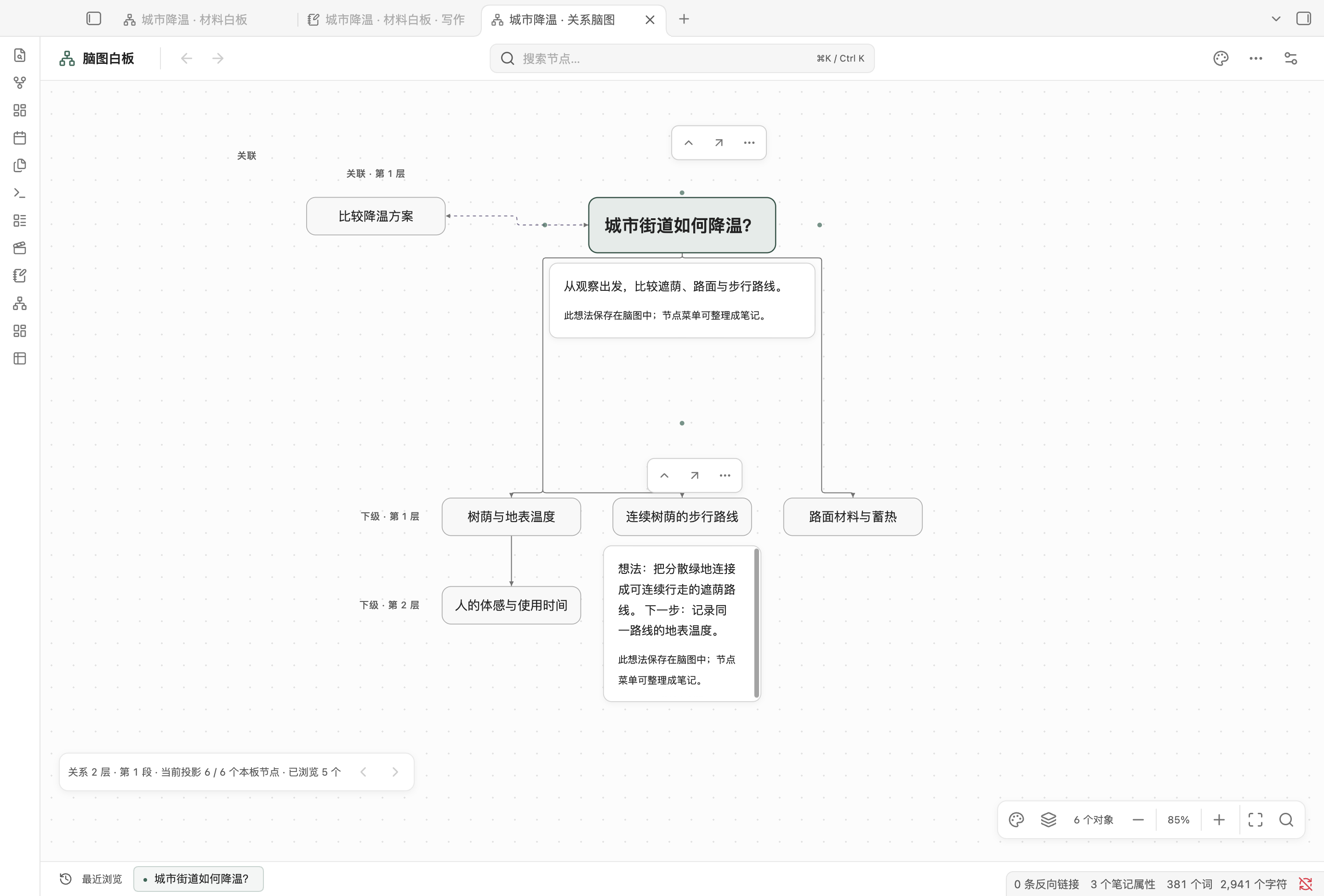
Task: Click the table layout icon in sidebar
Action: pyautogui.click(x=20, y=358)
